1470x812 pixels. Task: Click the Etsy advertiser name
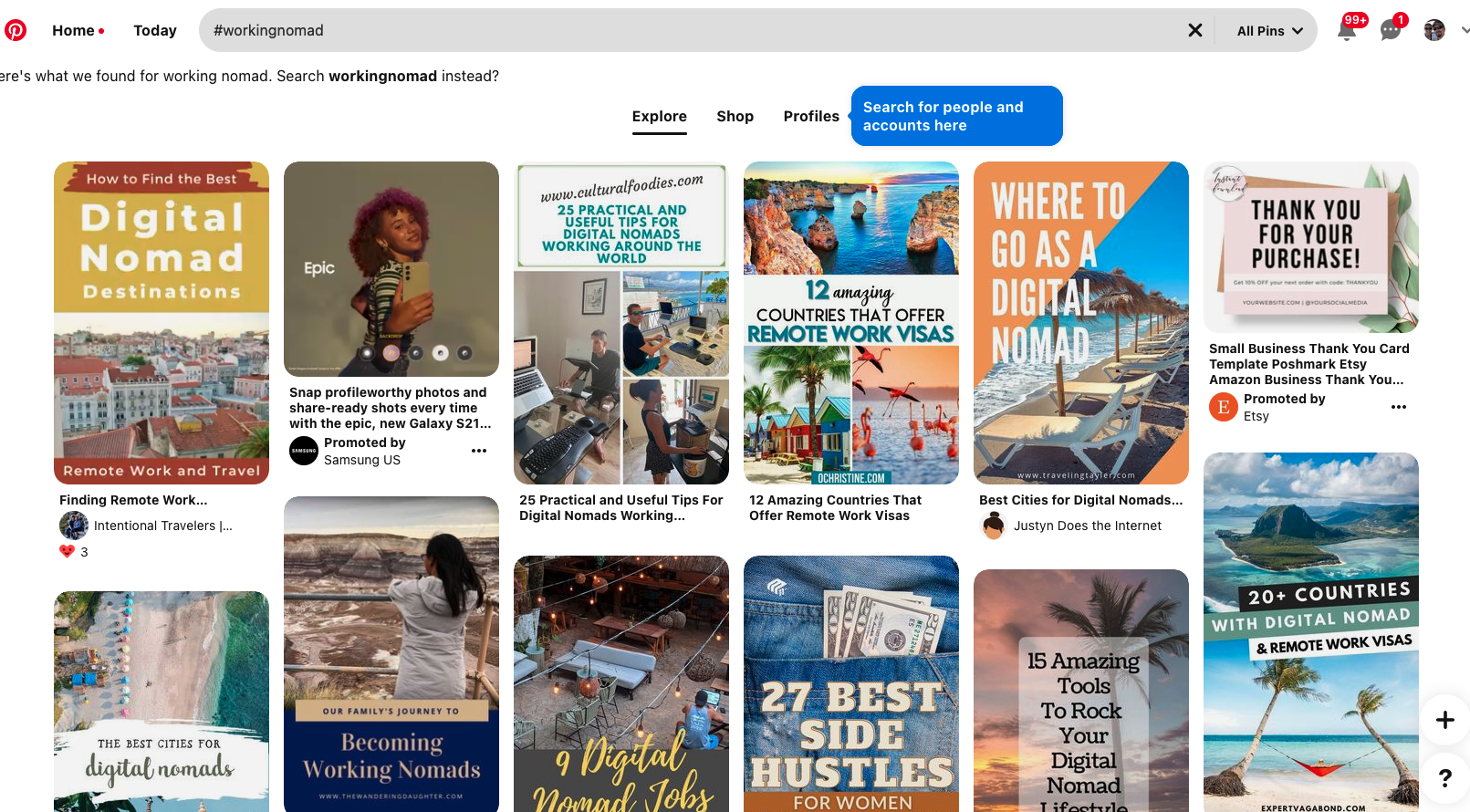coord(1256,416)
